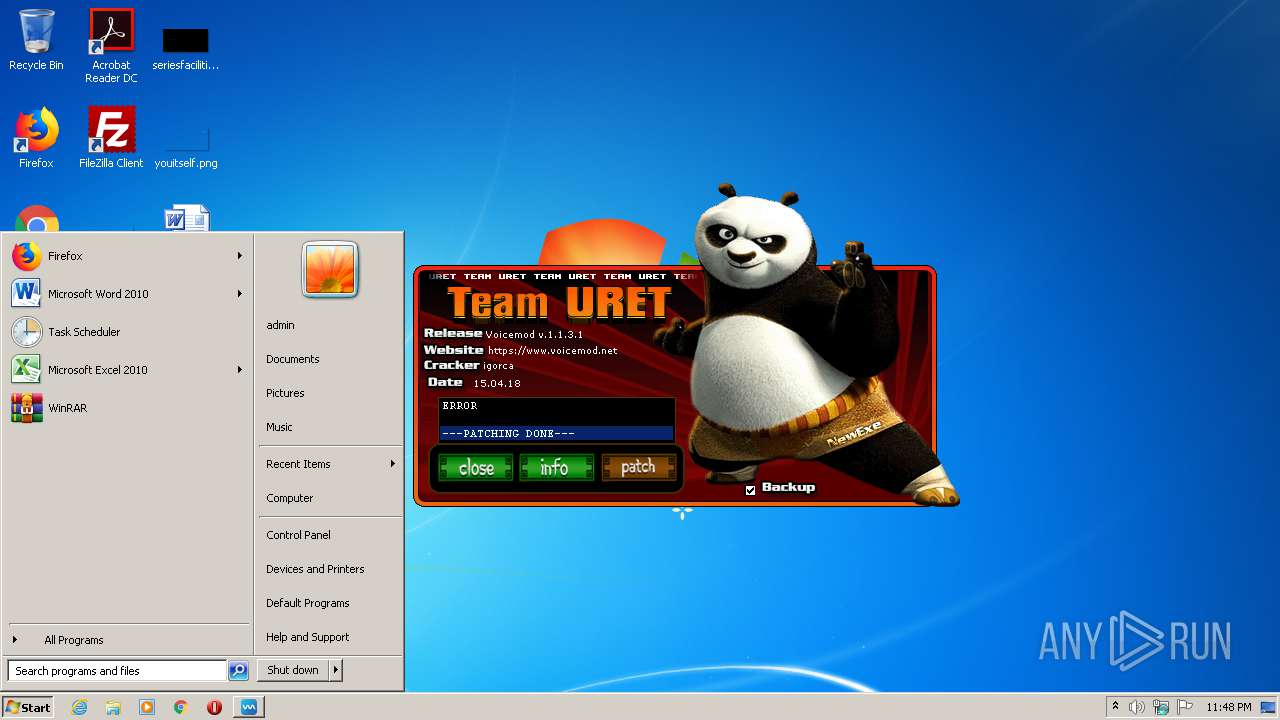Open WinRAR from the Start menu
The image size is (1280, 720).
127,408
